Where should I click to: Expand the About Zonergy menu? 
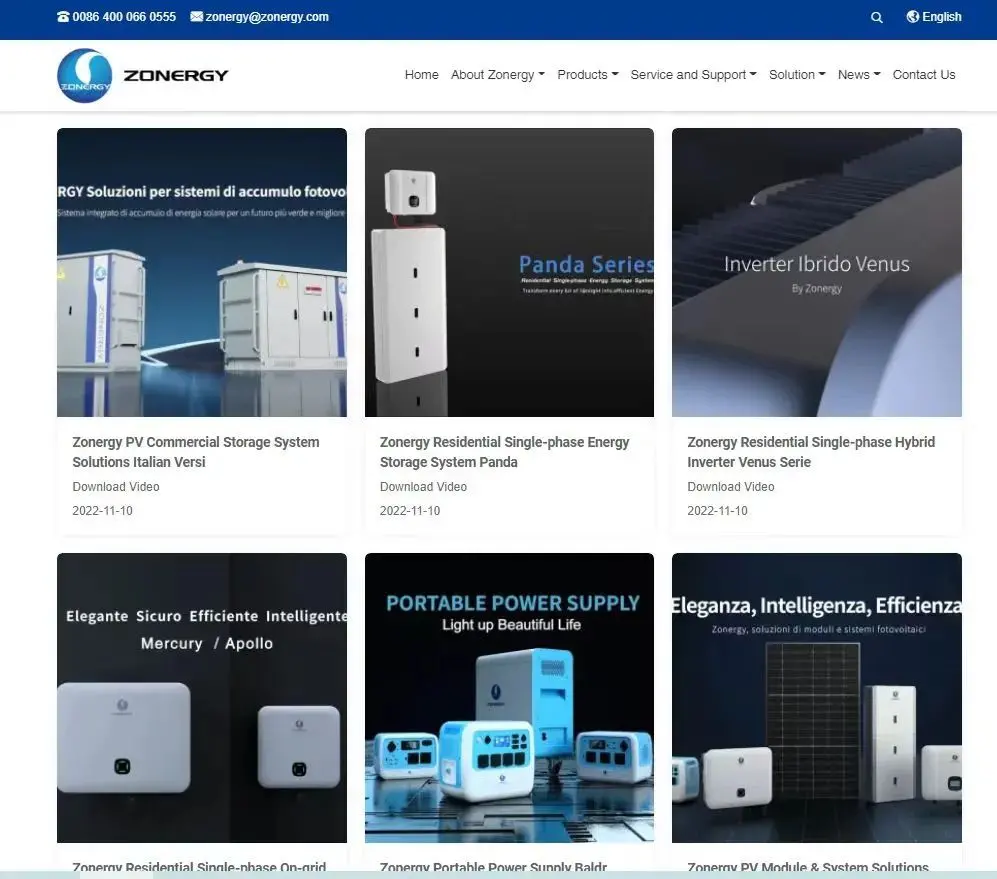pyautogui.click(x=498, y=74)
